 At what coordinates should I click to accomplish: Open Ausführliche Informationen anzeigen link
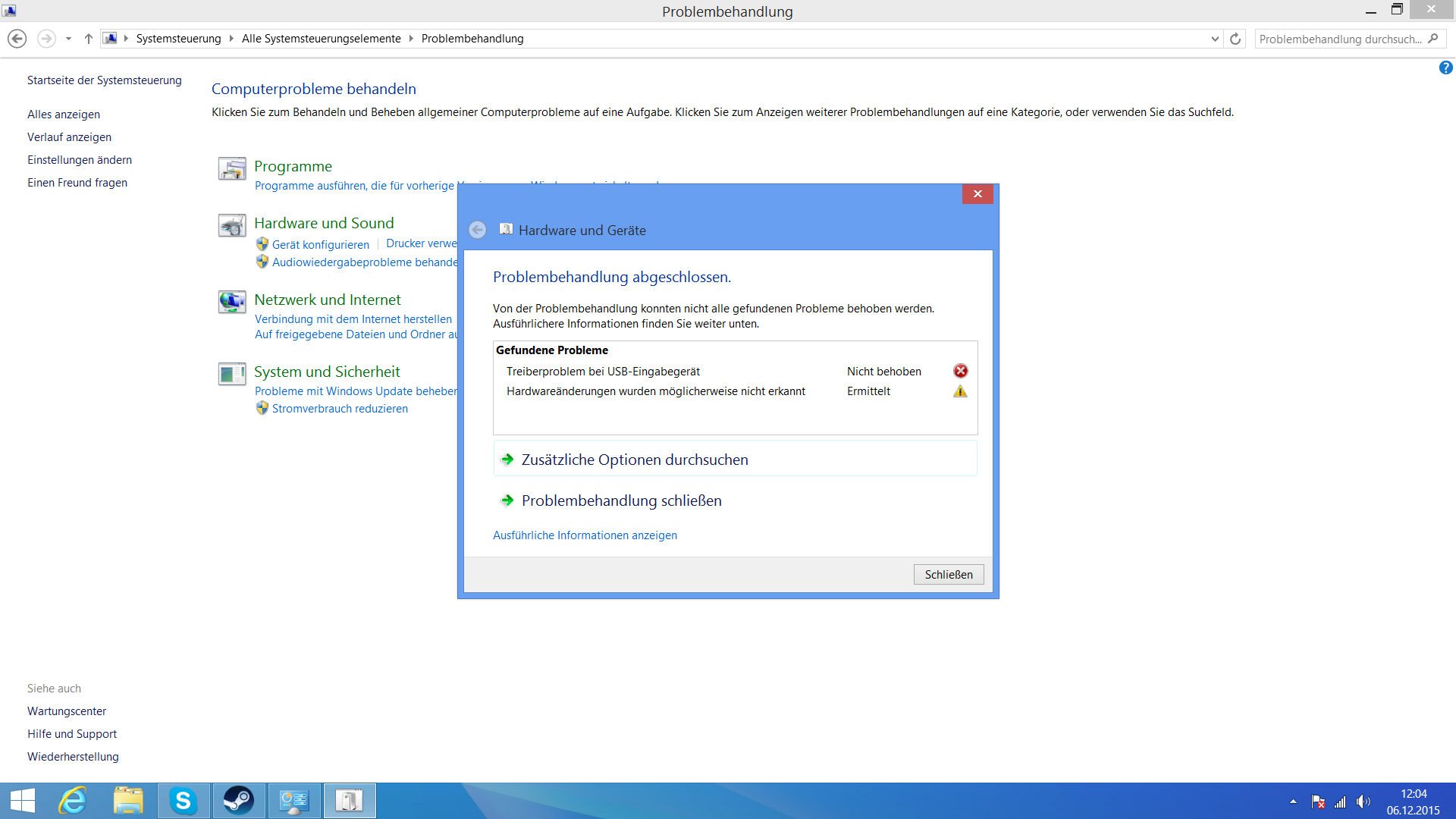(x=585, y=535)
